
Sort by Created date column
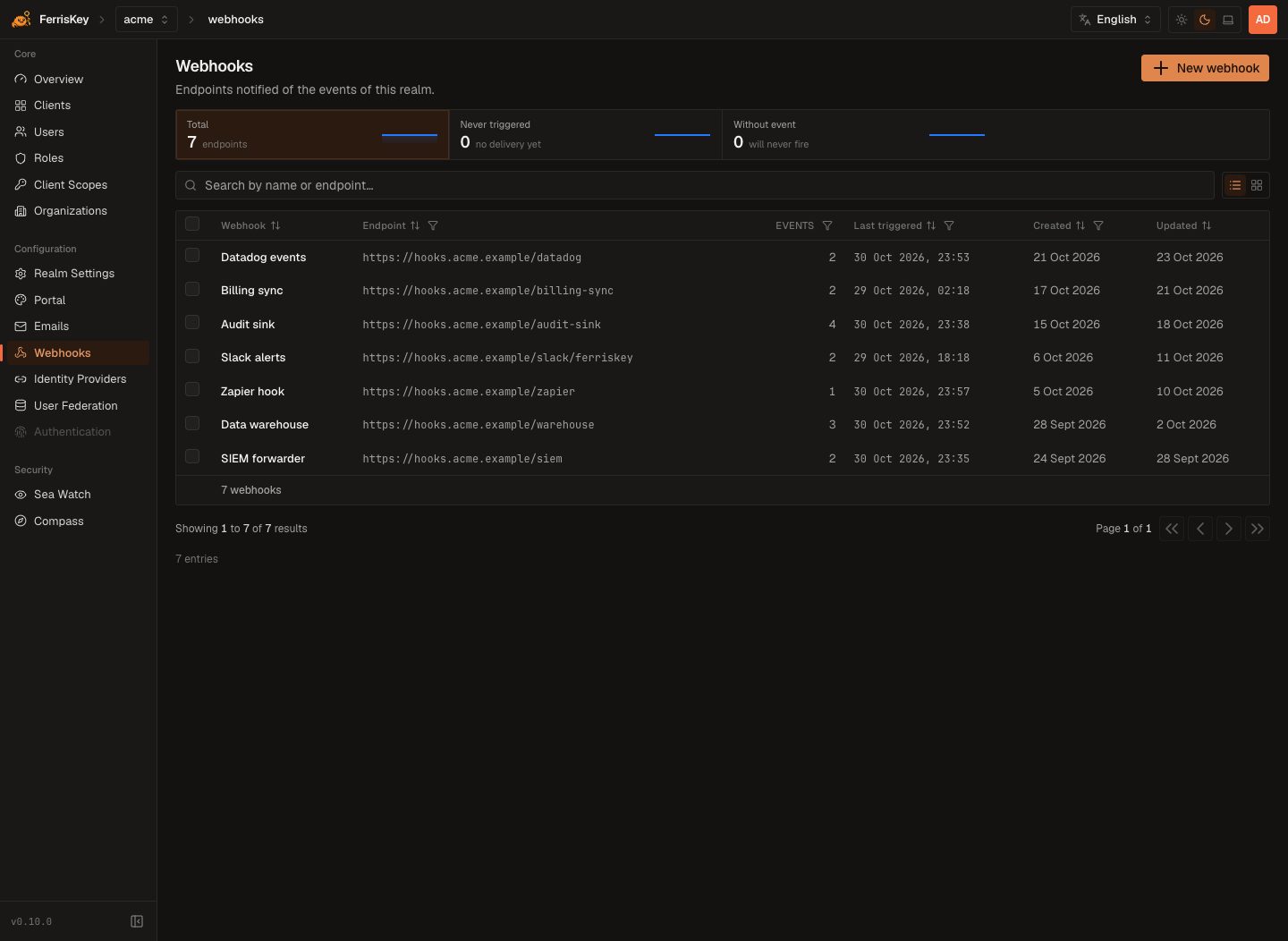pos(1080,225)
